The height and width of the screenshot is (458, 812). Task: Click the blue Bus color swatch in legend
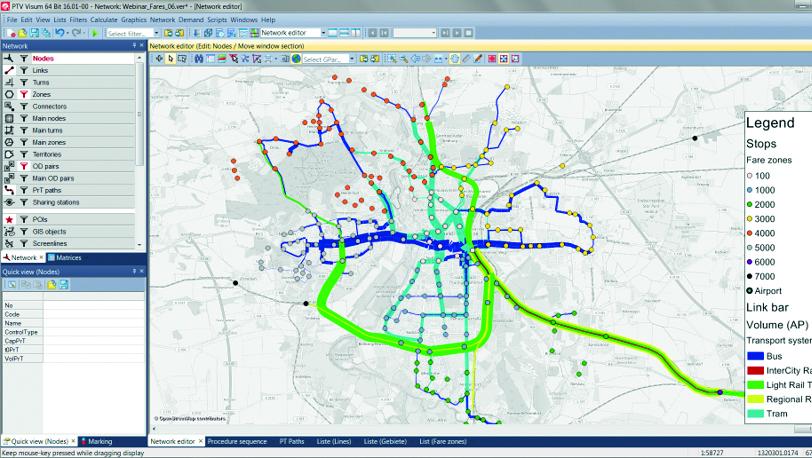tap(756, 356)
